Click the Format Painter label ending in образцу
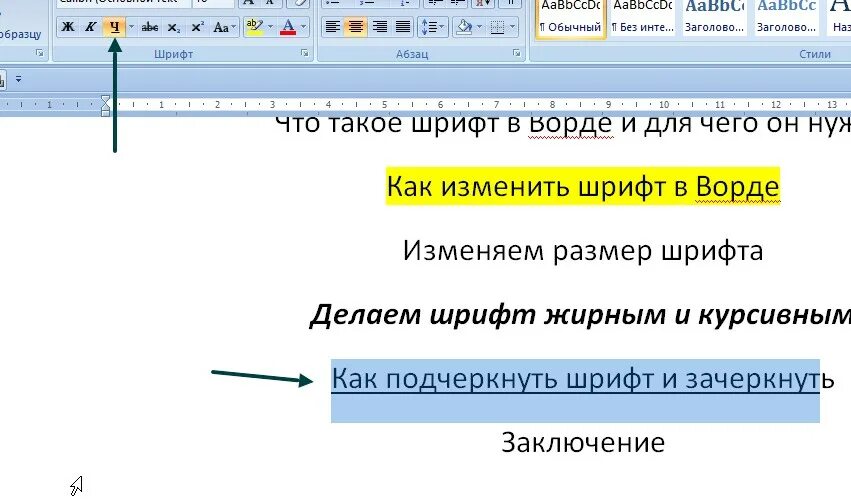The image size is (851, 504). coord(21,34)
